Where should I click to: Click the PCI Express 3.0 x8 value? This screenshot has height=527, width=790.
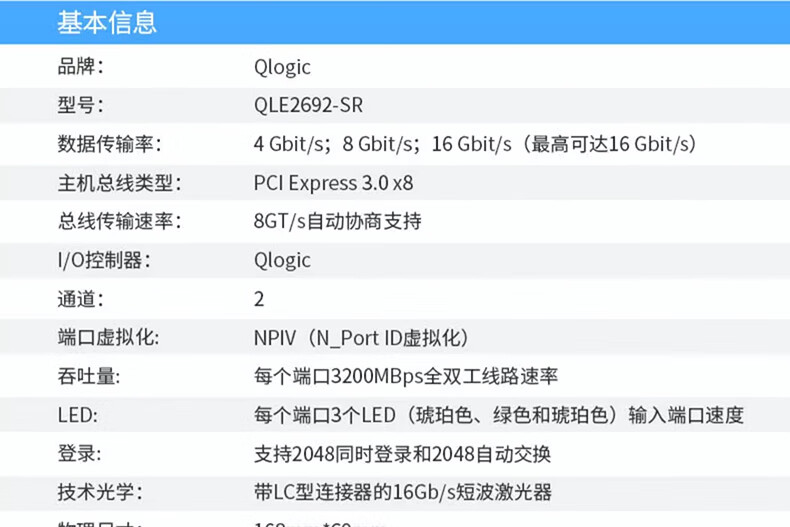pyautogui.click(x=333, y=183)
